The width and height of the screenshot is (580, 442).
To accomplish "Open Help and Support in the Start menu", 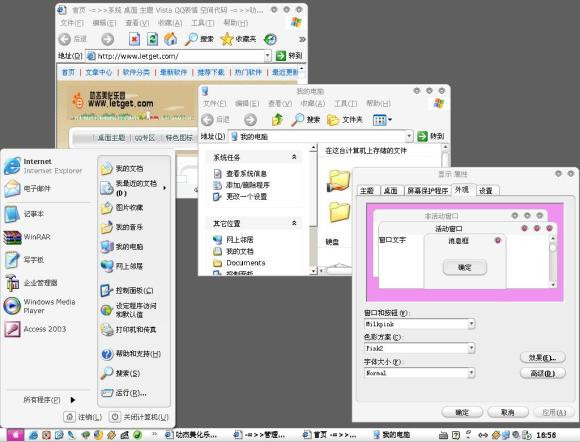I will tap(131, 354).
